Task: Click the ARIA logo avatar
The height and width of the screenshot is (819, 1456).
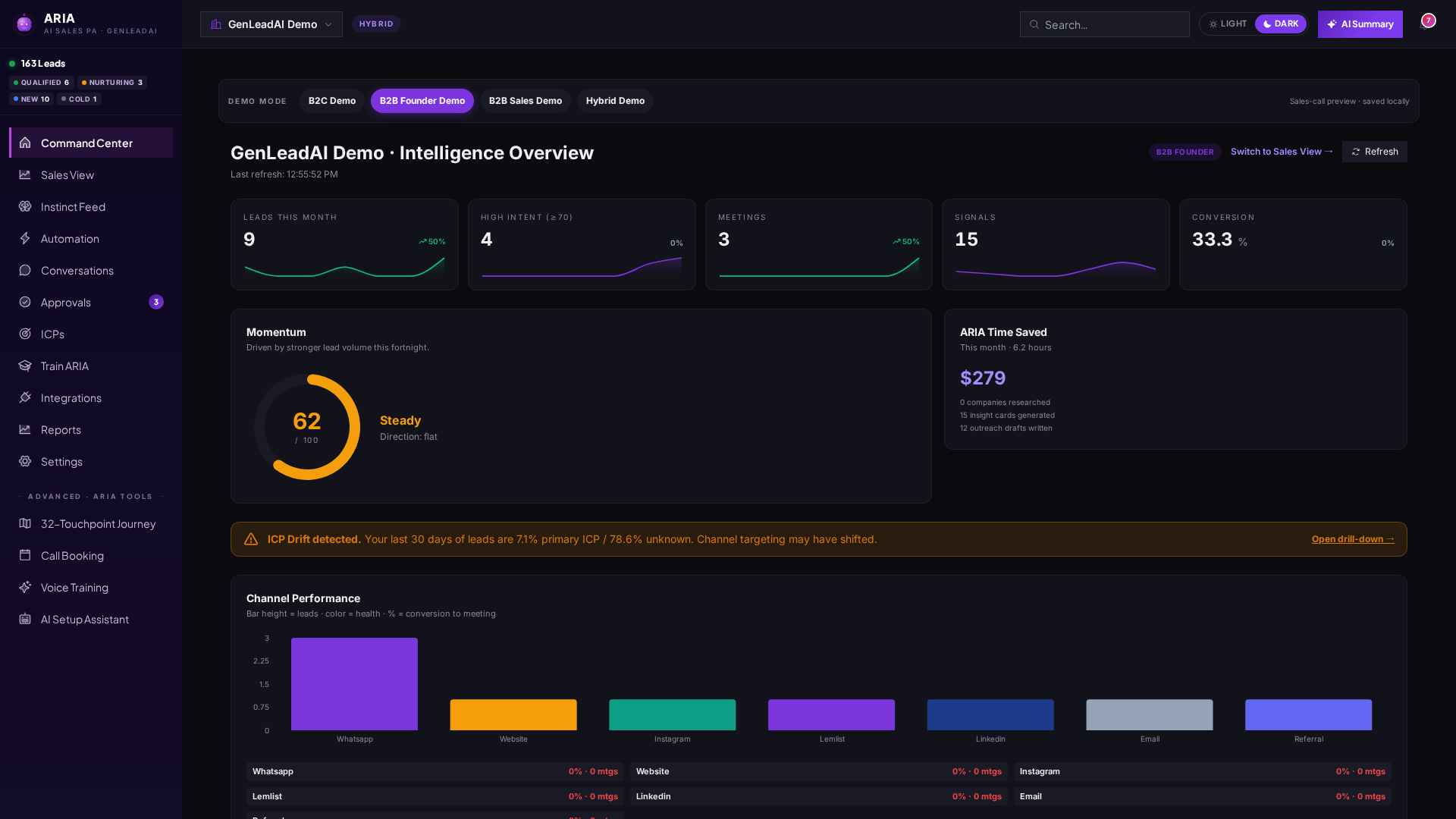Action: [x=24, y=24]
